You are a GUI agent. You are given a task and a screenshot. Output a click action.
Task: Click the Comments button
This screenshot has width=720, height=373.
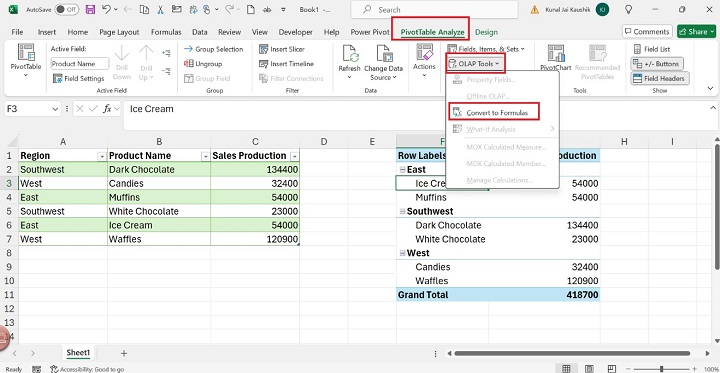pos(647,32)
